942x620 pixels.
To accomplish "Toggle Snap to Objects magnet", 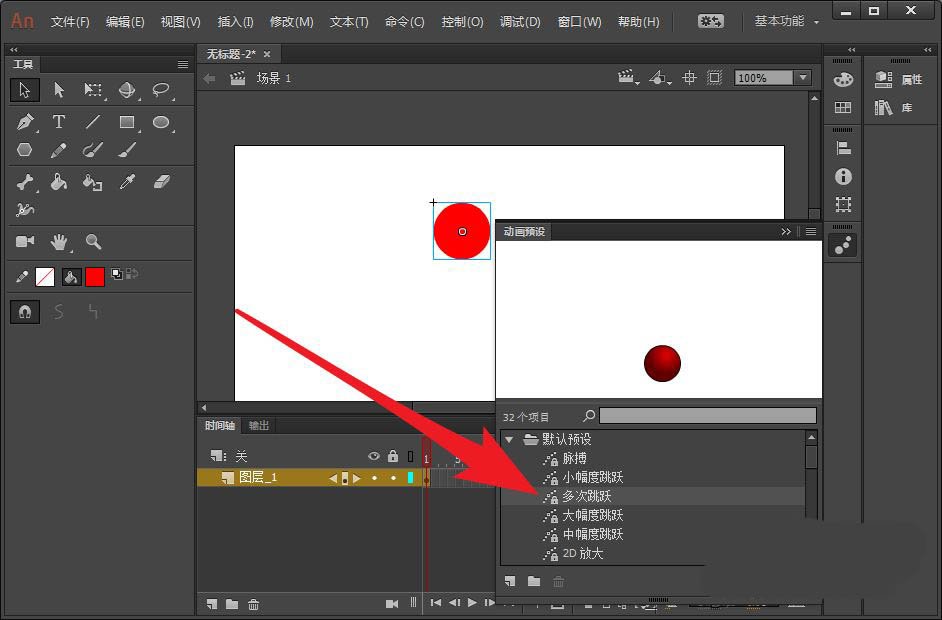I will click(25, 312).
